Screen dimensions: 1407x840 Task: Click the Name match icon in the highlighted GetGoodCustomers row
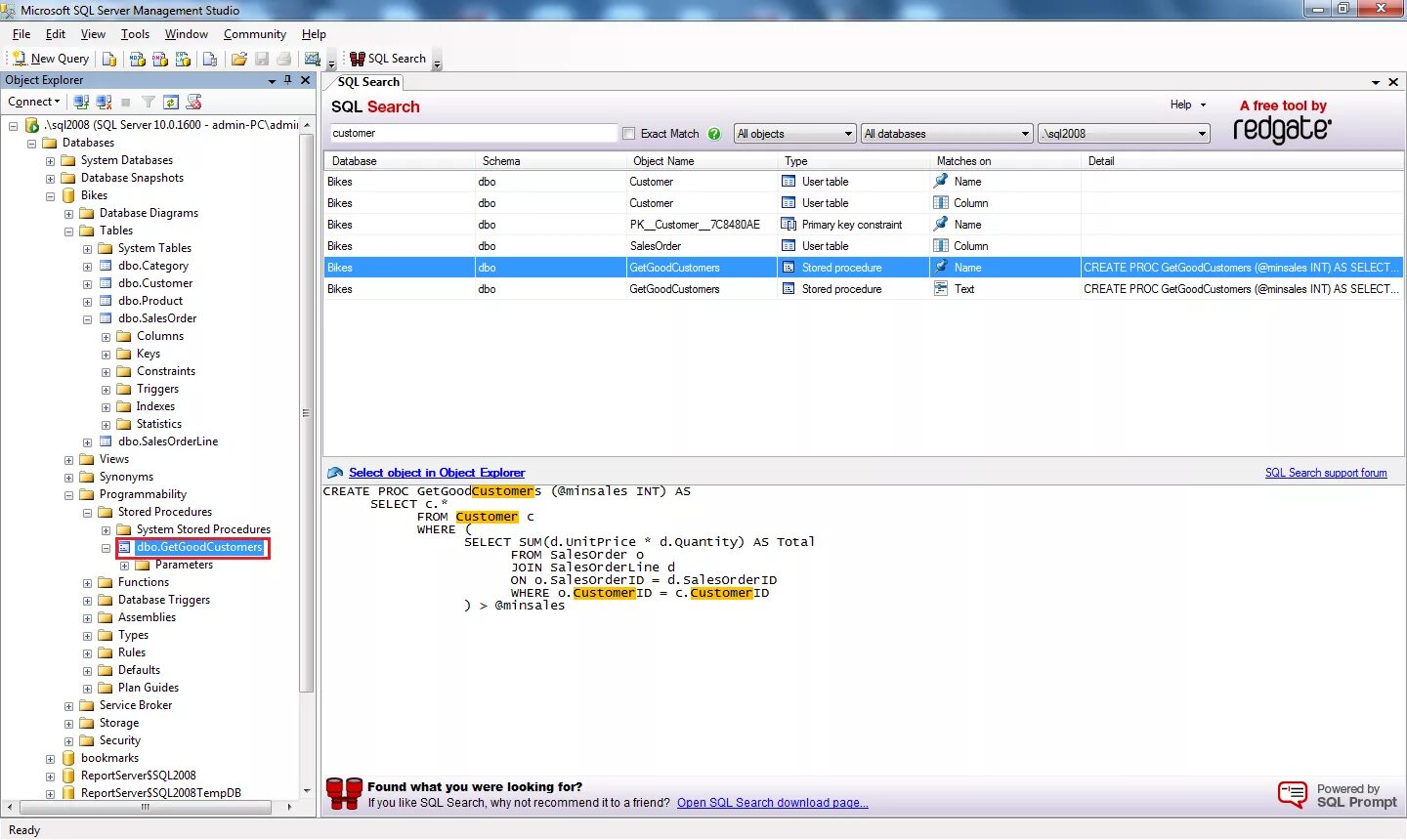pyautogui.click(x=941, y=268)
